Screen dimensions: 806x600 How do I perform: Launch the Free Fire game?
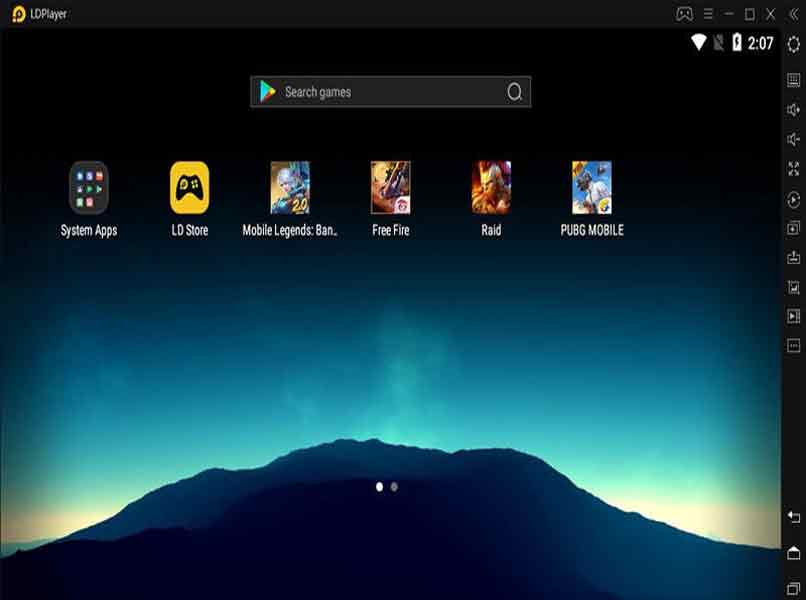391,188
